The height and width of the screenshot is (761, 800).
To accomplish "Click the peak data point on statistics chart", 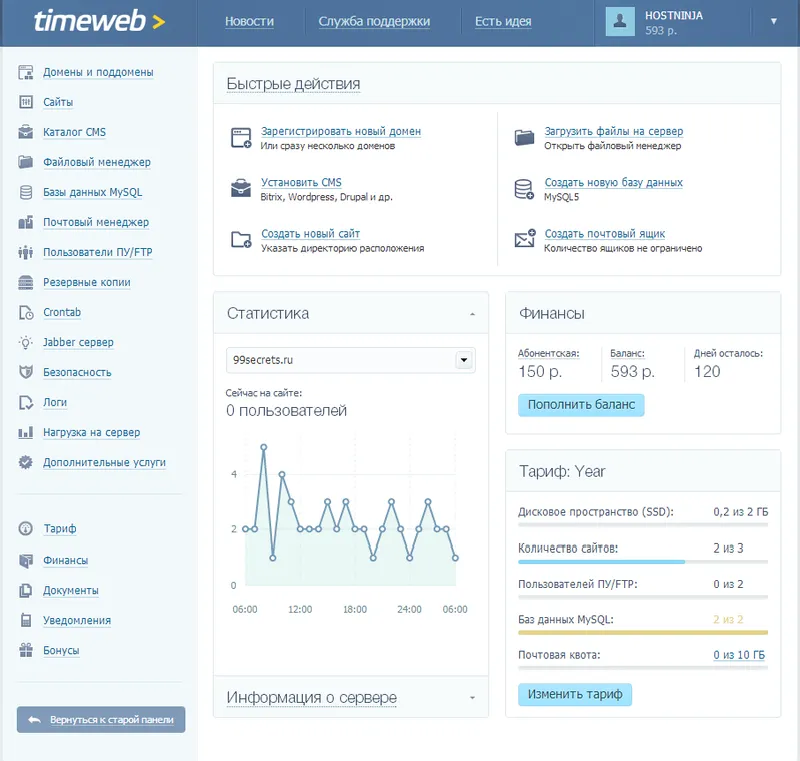I will [264, 447].
